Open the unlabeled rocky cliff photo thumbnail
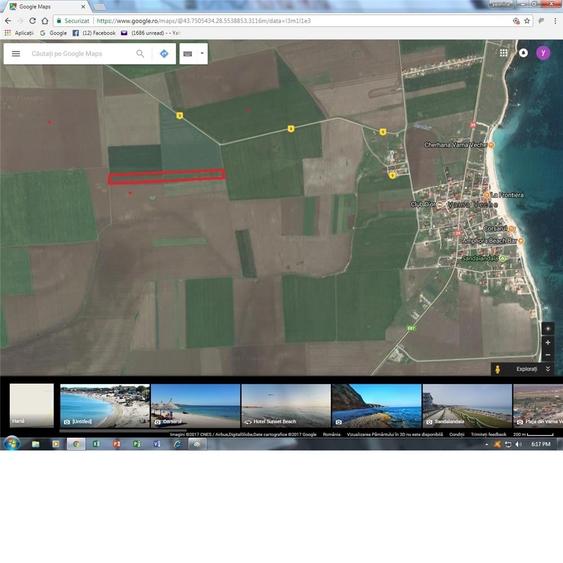 click(377, 406)
